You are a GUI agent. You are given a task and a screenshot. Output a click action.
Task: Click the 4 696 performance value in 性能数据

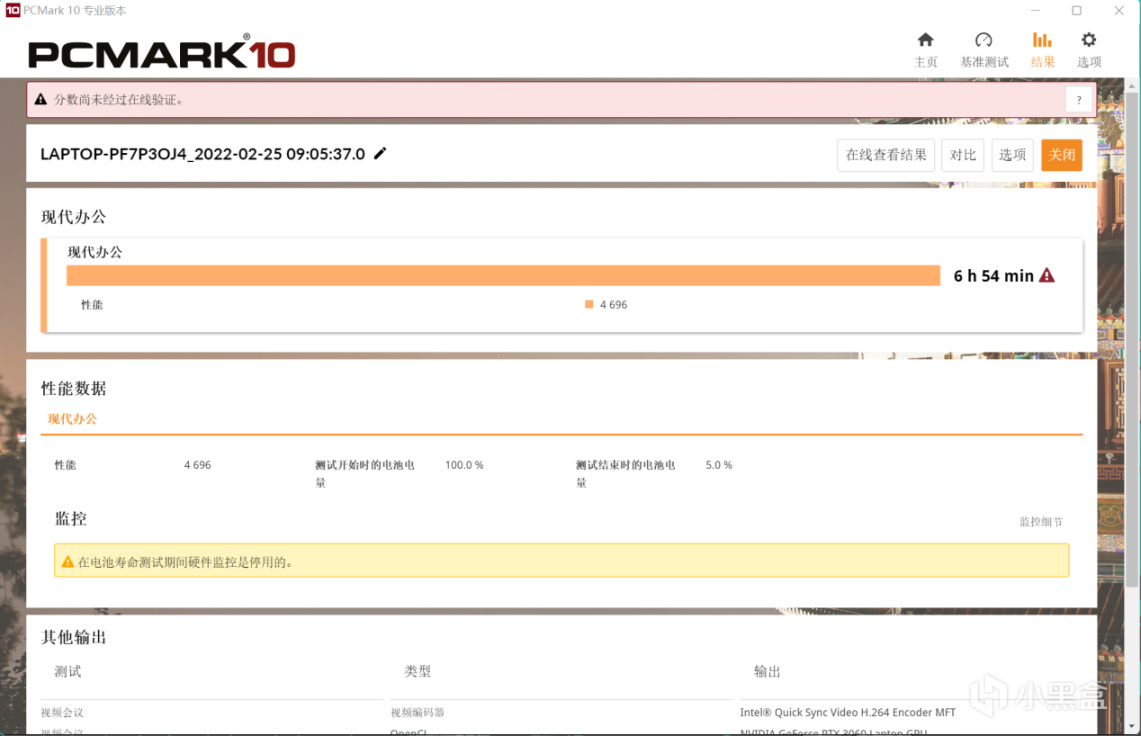pyautogui.click(x=197, y=464)
